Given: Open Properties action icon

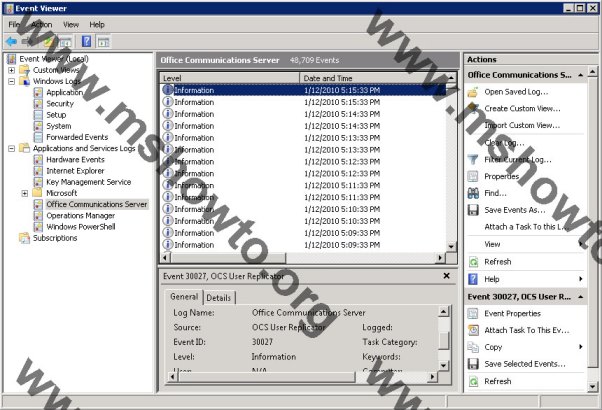Looking at the screenshot, I should click(x=473, y=176).
